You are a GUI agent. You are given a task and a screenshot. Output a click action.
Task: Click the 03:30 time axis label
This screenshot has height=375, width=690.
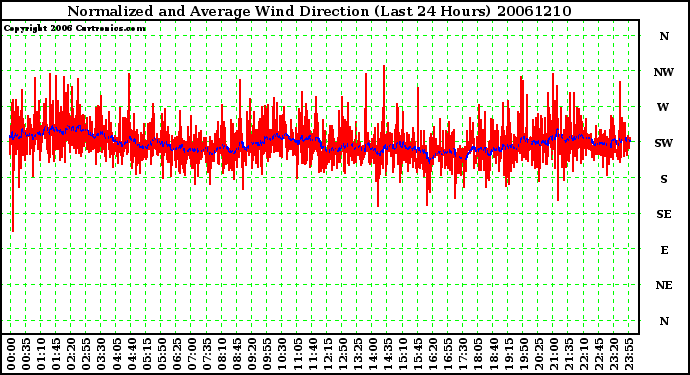[101, 354]
